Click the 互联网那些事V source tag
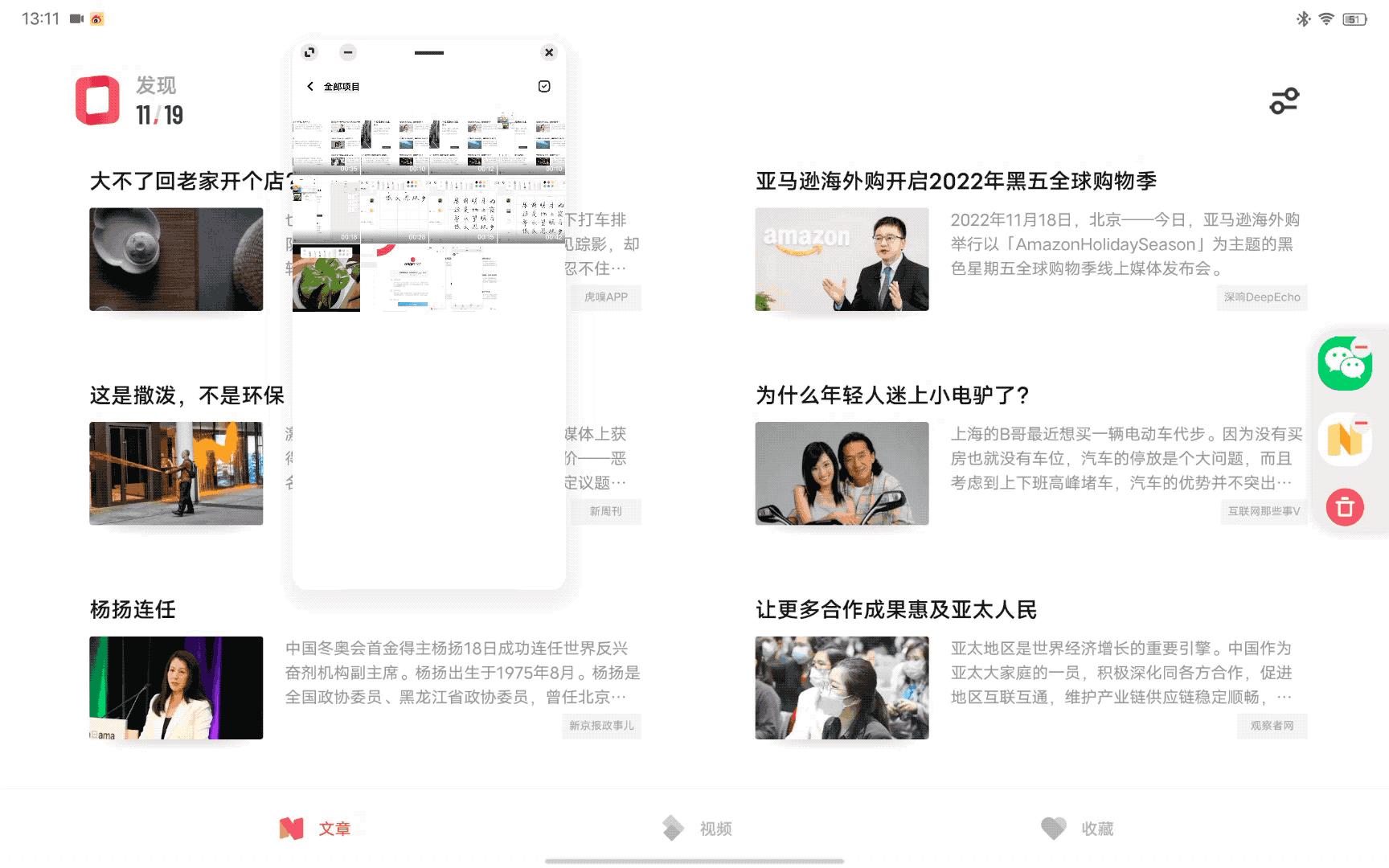Image resolution: width=1389 pixels, height=868 pixels. pyautogui.click(x=1264, y=511)
